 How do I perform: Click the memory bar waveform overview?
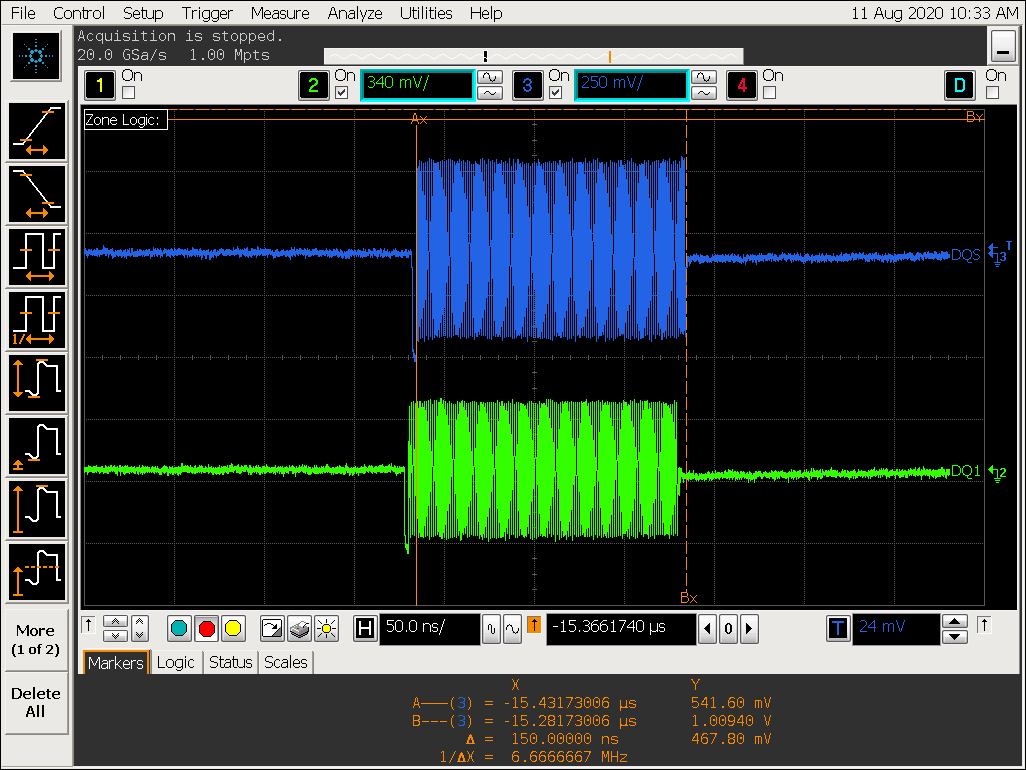point(533,56)
